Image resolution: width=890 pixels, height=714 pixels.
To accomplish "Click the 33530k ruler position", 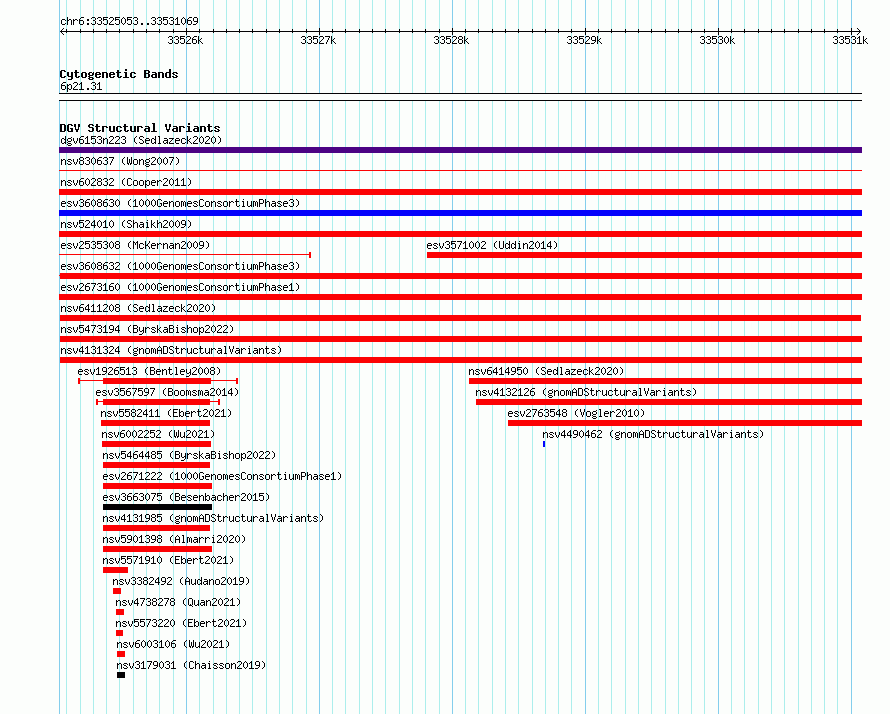I will (x=717, y=40).
